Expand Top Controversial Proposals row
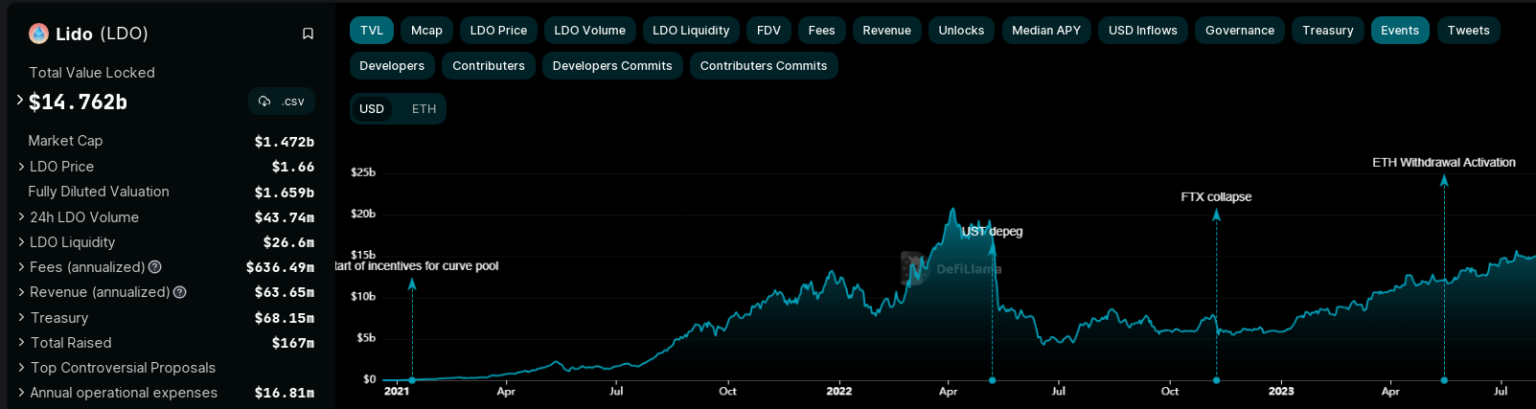This screenshot has height=409, width=1536. pyautogui.click(x=21, y=367)
